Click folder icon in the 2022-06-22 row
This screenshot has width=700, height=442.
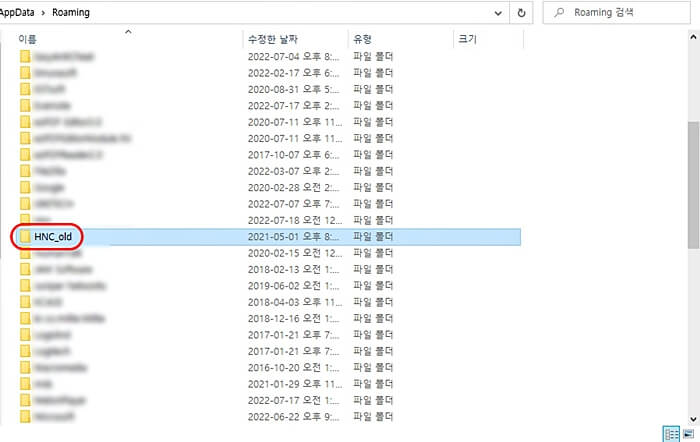pyautogui.click(x=25, y=417)
